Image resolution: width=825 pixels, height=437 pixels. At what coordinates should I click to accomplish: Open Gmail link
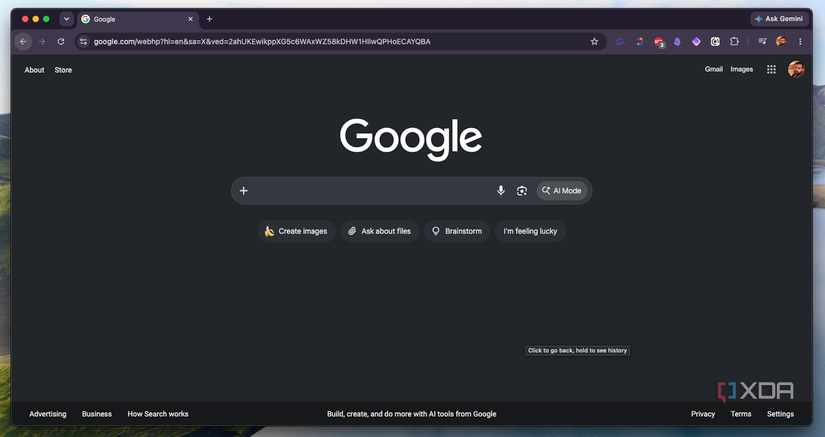713,69
